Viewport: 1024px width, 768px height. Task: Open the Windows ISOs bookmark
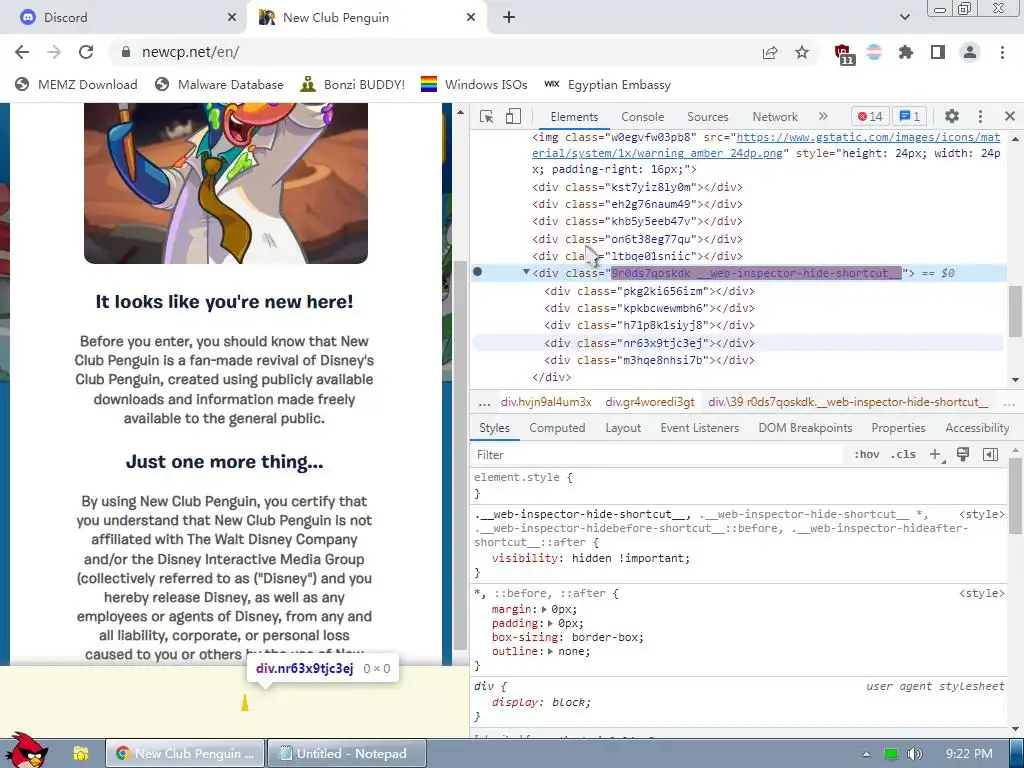tap(474, 85)
